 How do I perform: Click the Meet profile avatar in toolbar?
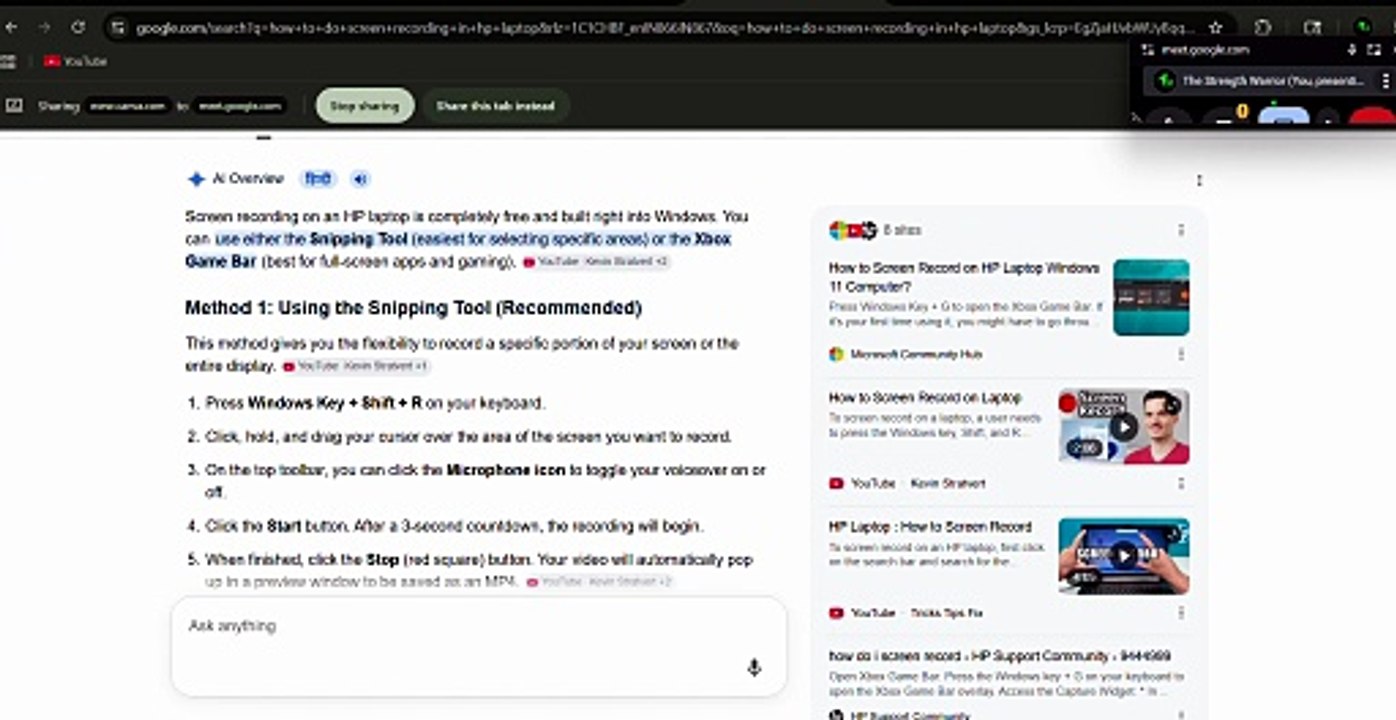coord(1362,28)
